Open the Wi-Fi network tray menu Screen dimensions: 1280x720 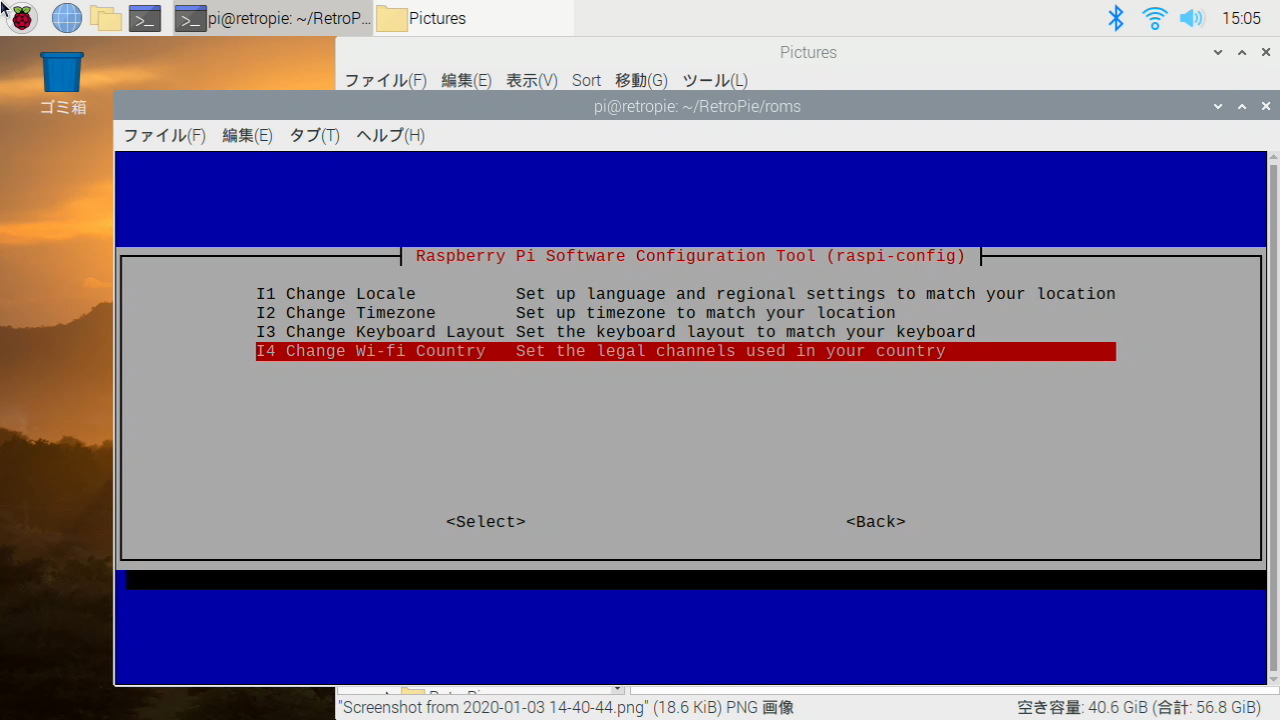tap(1154, 17)
